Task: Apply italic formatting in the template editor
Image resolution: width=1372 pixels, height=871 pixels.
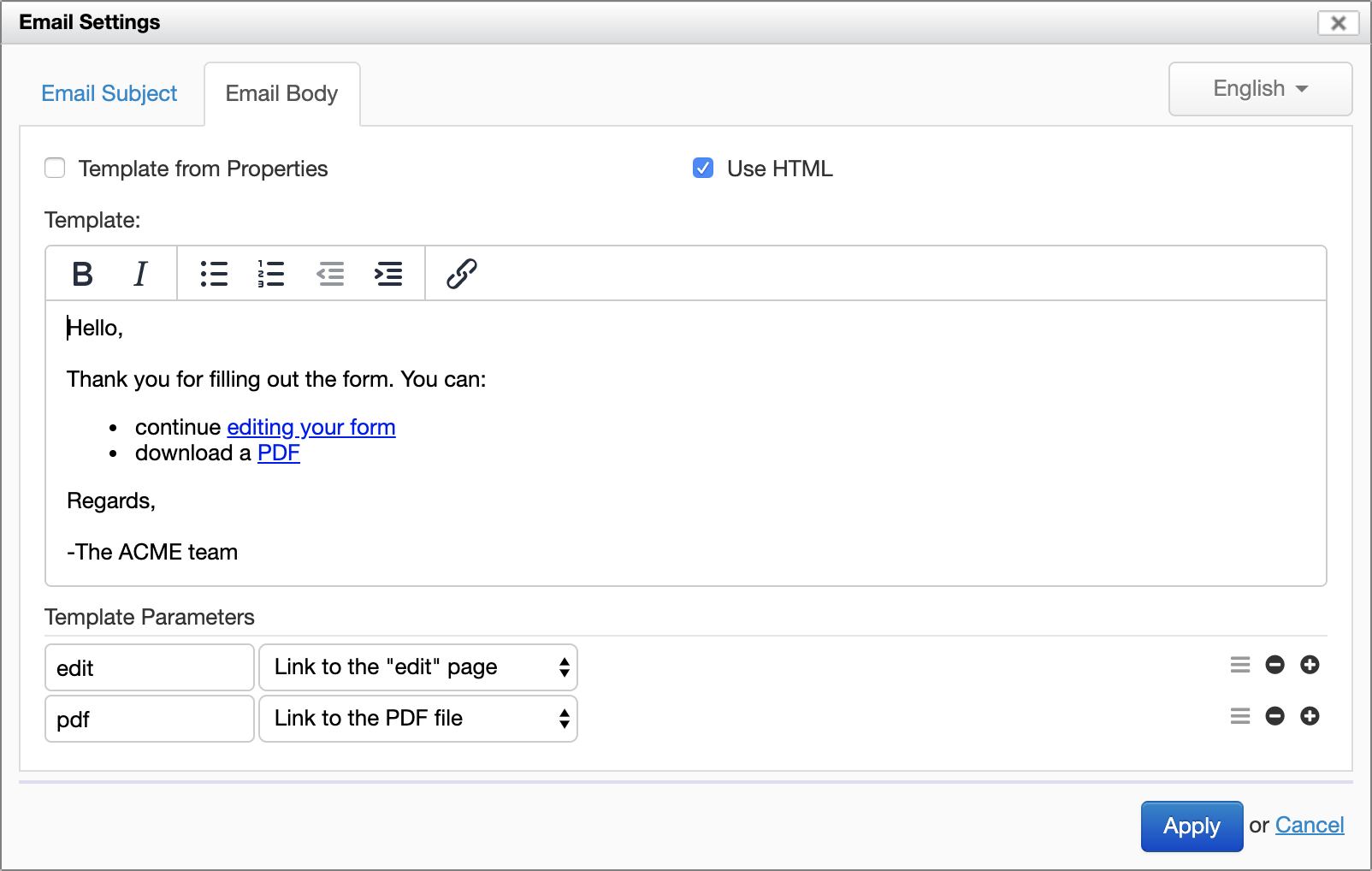Action: (x=139, y=274)
